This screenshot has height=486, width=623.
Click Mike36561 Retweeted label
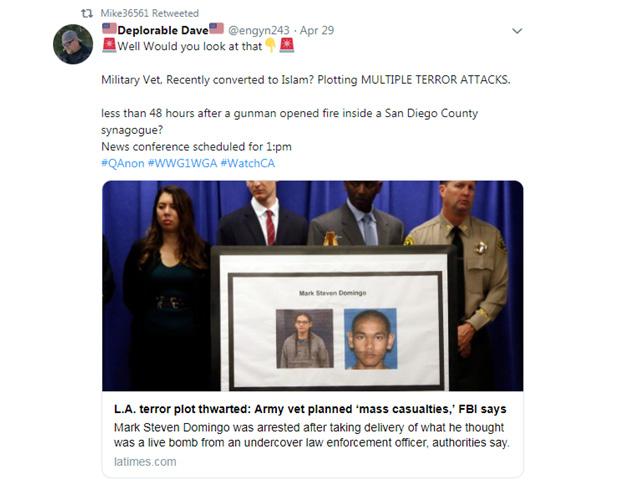pos(149,14)
